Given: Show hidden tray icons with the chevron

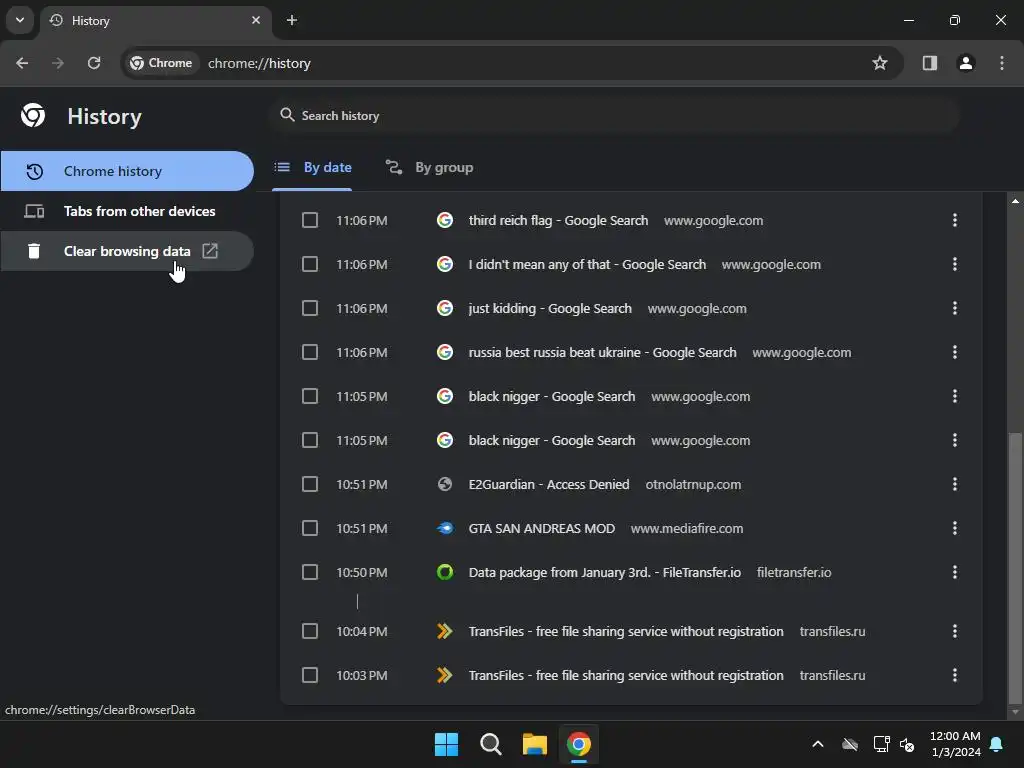Looking at the screenshot, I should click(x=817, y=744).
